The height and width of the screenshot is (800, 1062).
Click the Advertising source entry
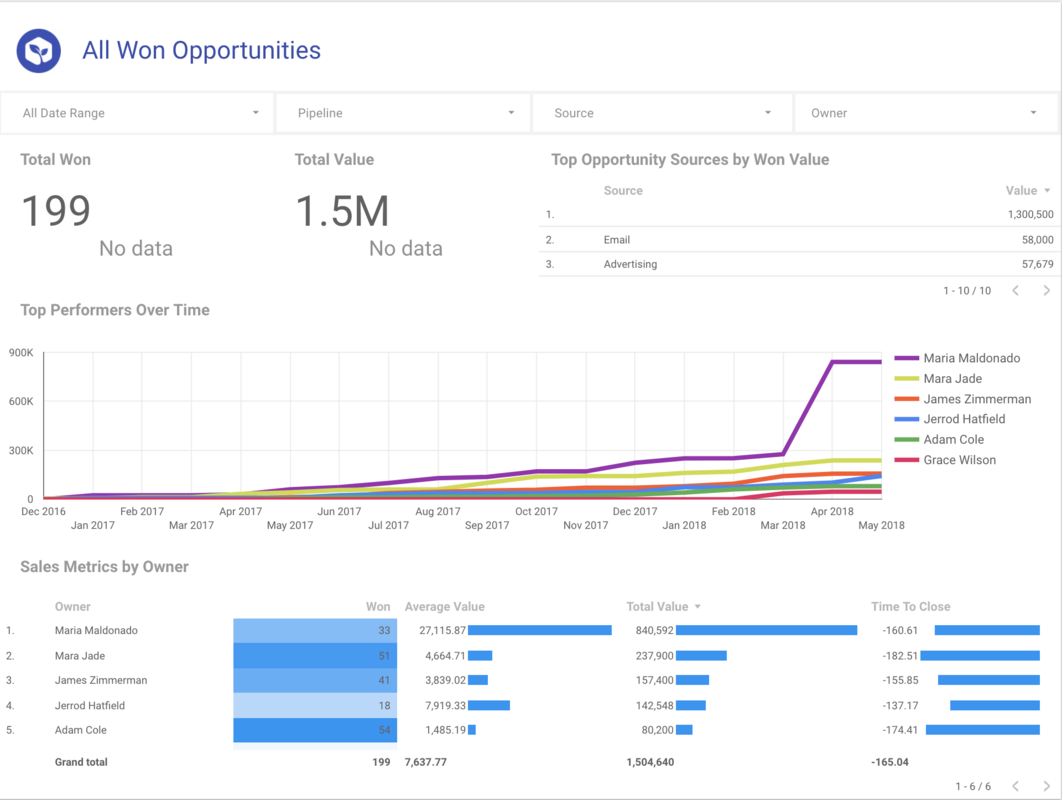pos(628,264)
